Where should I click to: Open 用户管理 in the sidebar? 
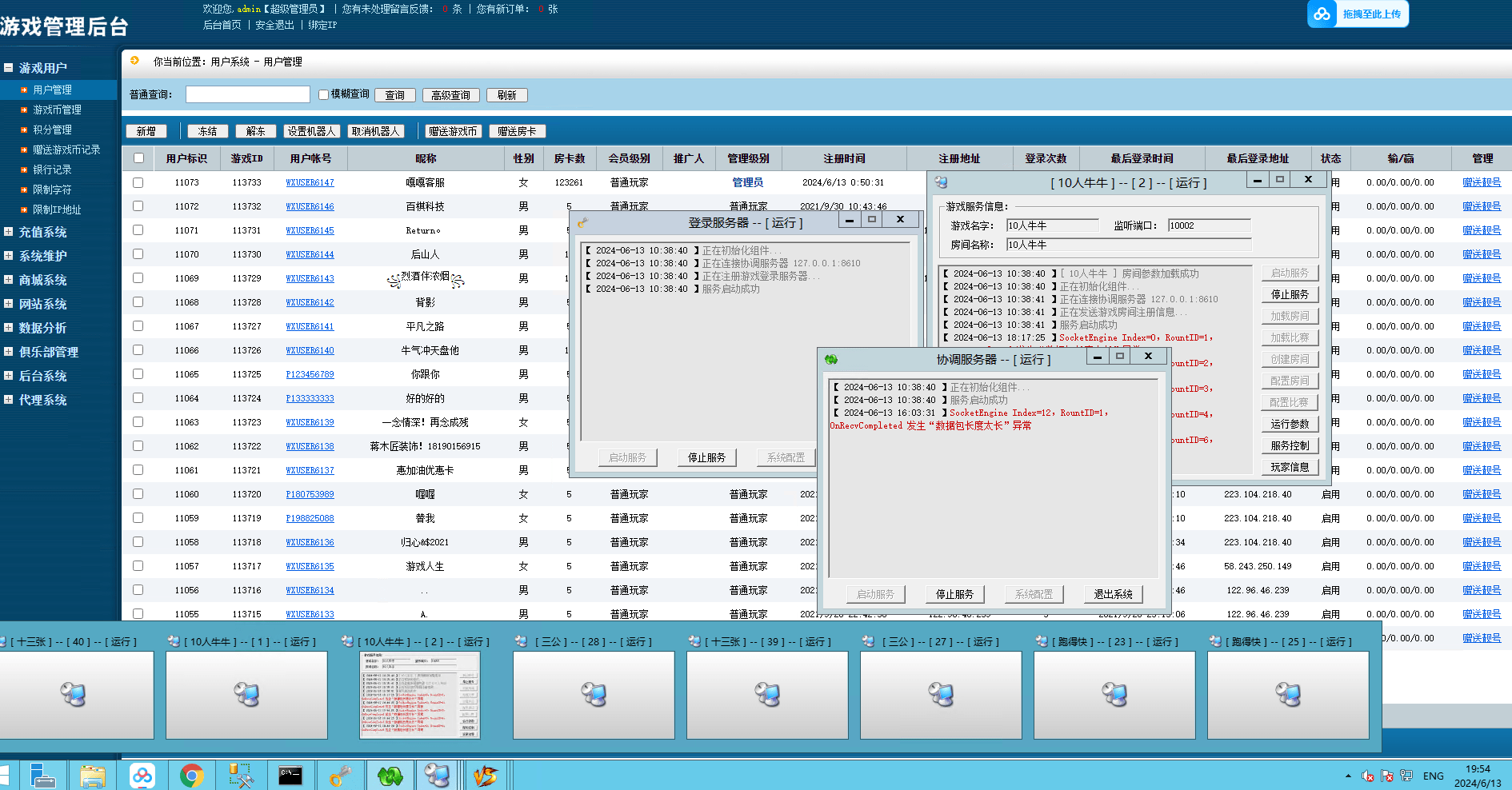point(52,90)
